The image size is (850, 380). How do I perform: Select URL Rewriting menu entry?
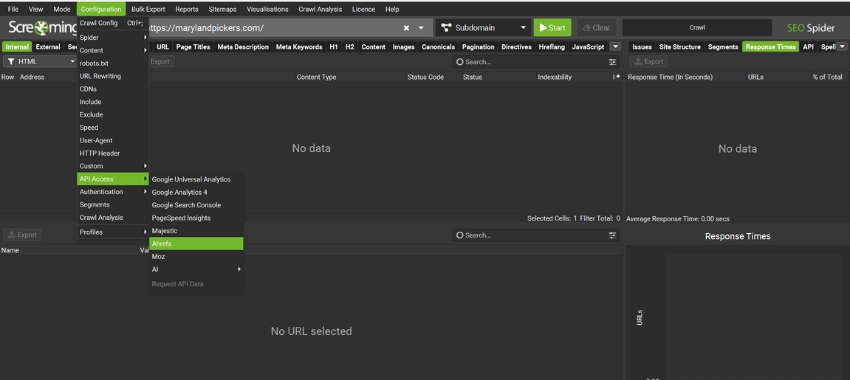tap(113, 76)
